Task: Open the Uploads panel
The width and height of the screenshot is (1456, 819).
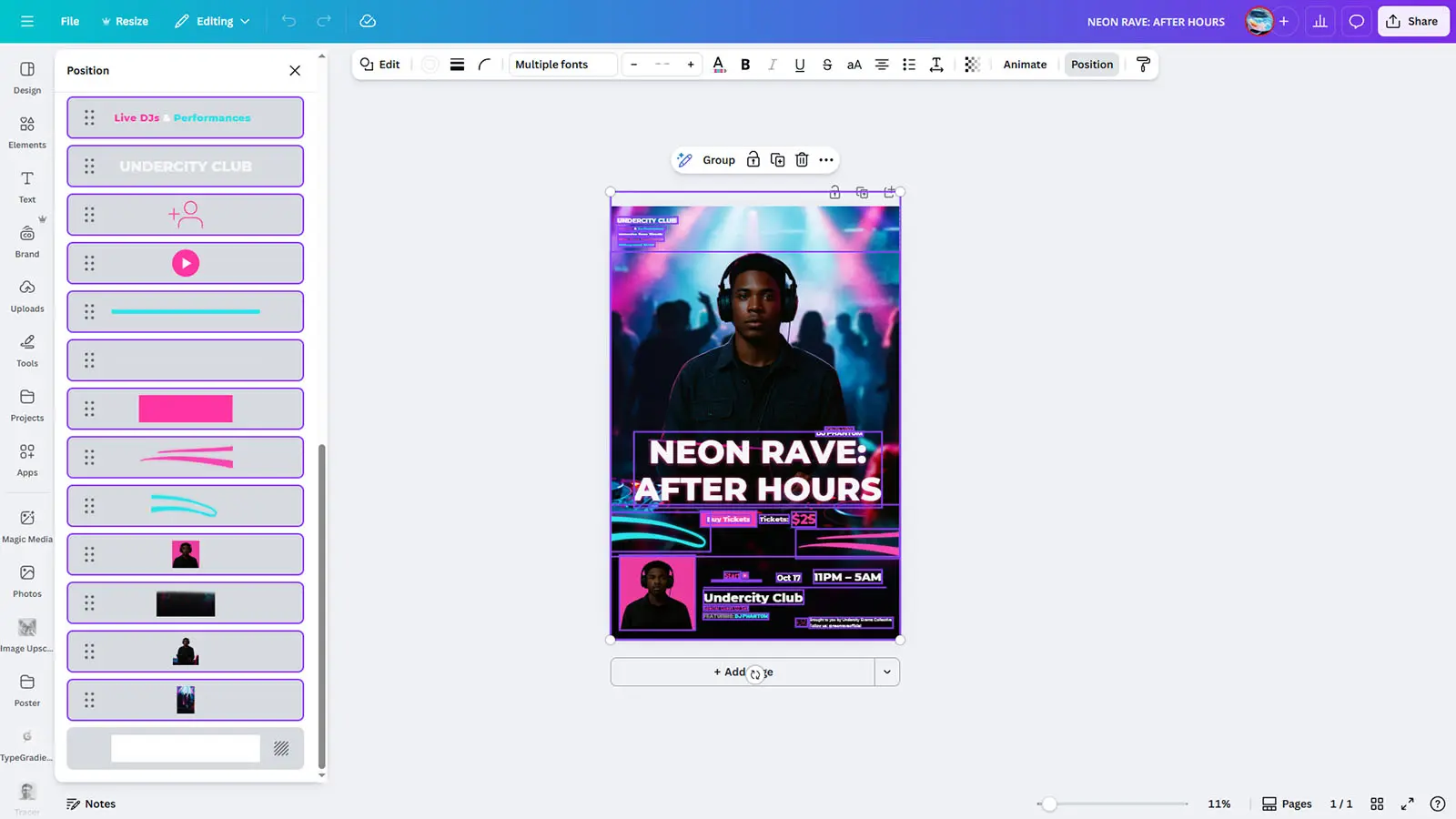Action: [27, 295]
